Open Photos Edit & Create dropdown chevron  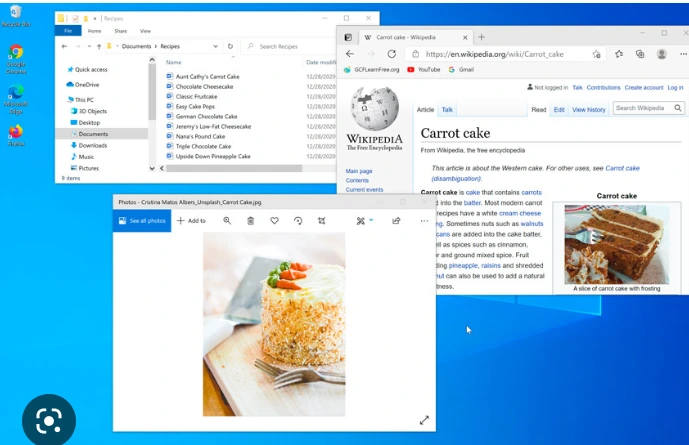pos(371,220)
